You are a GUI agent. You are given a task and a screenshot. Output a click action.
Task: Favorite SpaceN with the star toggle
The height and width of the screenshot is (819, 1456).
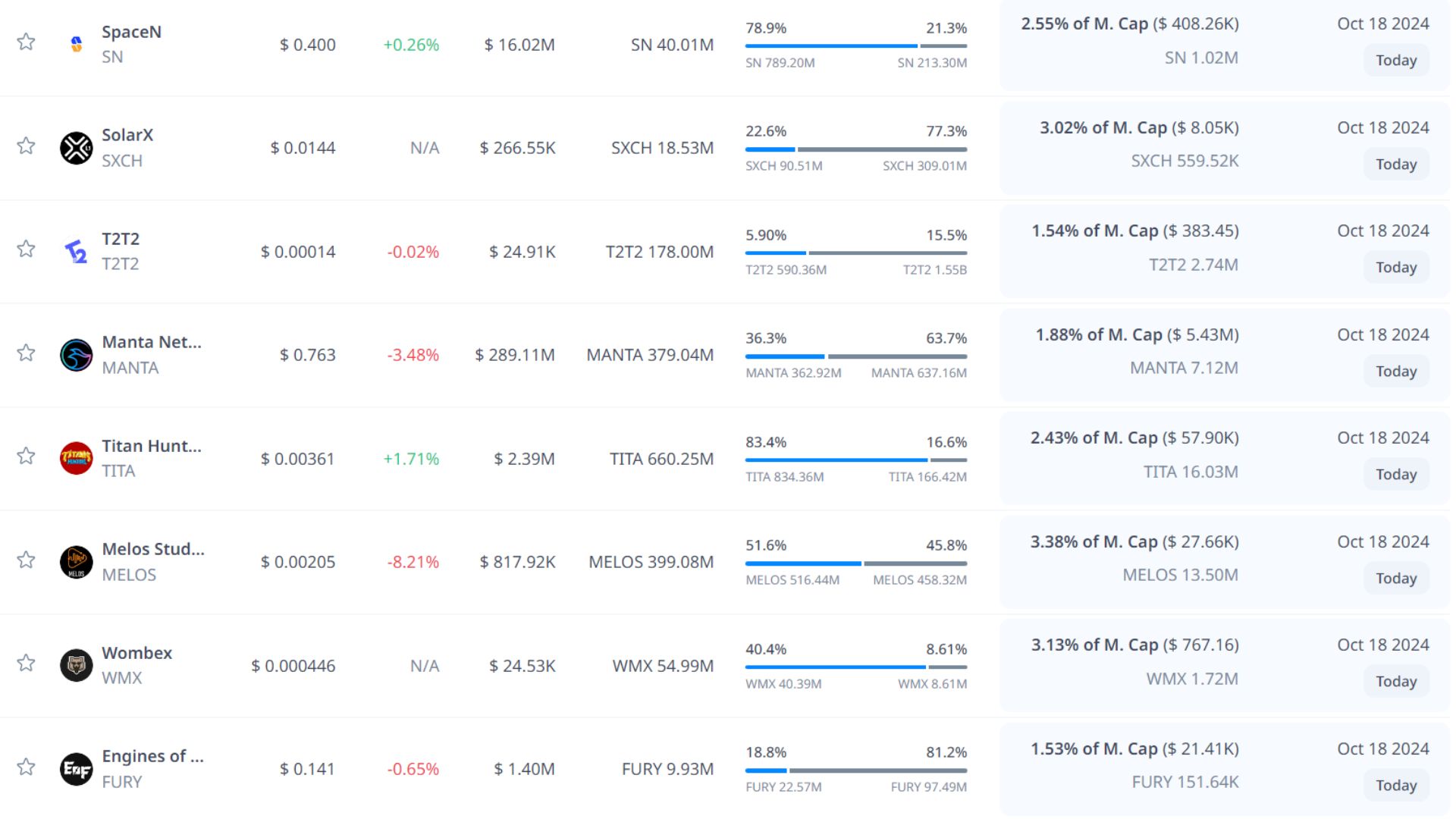pyautogui.click(x=27, y=42)
